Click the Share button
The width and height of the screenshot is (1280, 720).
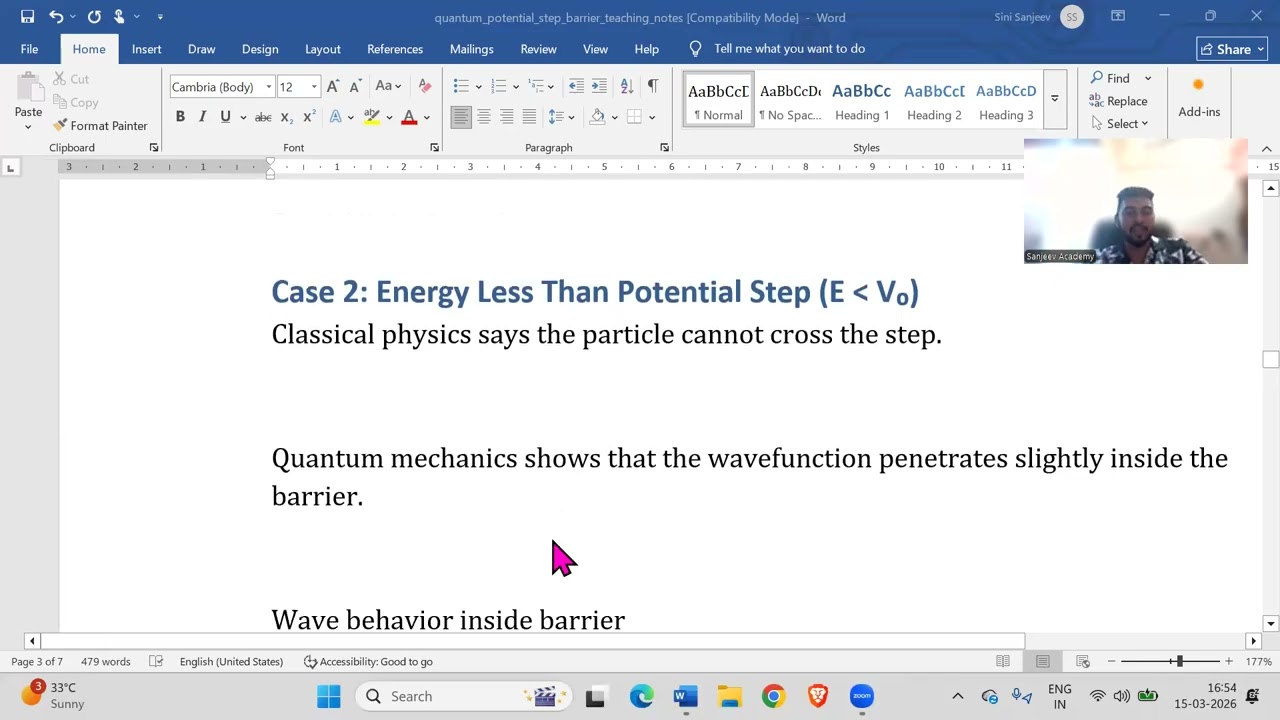[x=1232, y=49]
